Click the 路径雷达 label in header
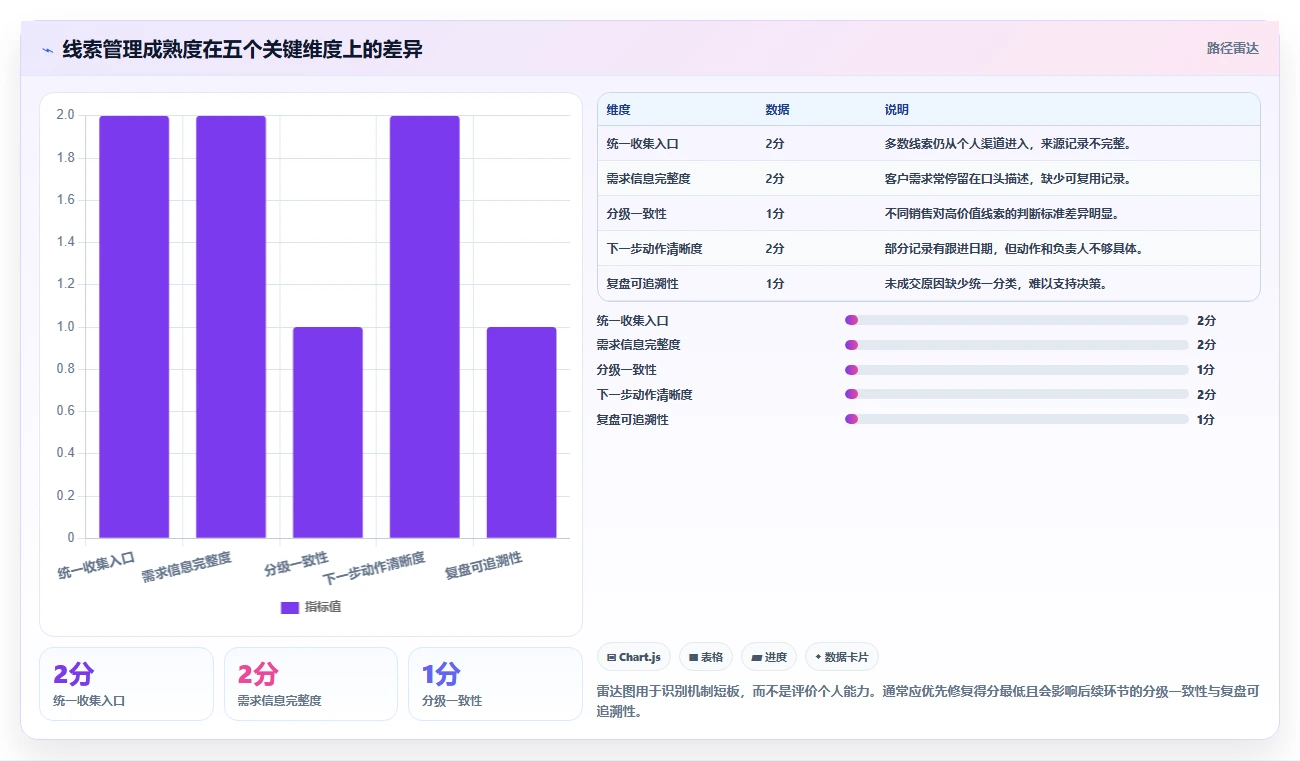The image size is (1300, 761). (1232, 48)
